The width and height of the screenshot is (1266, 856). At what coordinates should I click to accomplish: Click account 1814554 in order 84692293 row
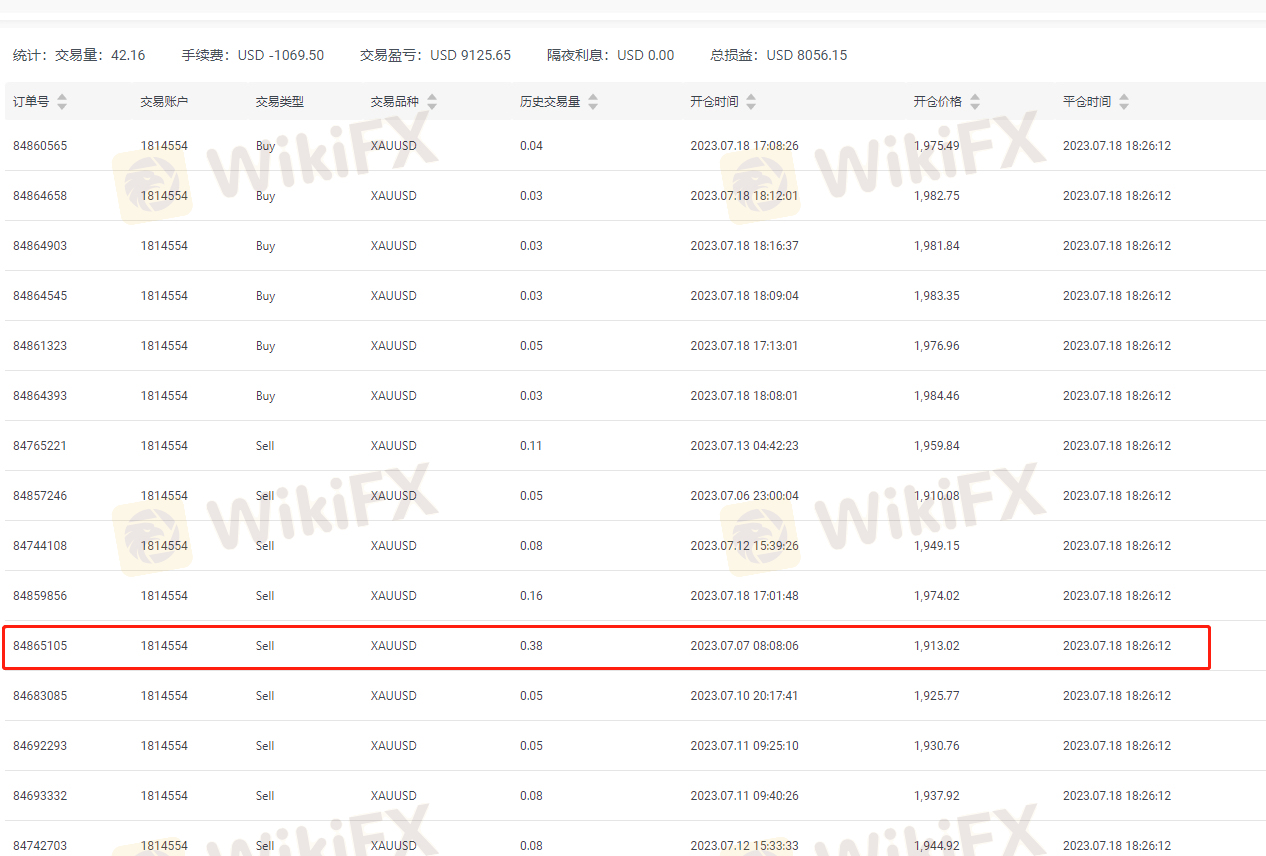pos(164,746)
